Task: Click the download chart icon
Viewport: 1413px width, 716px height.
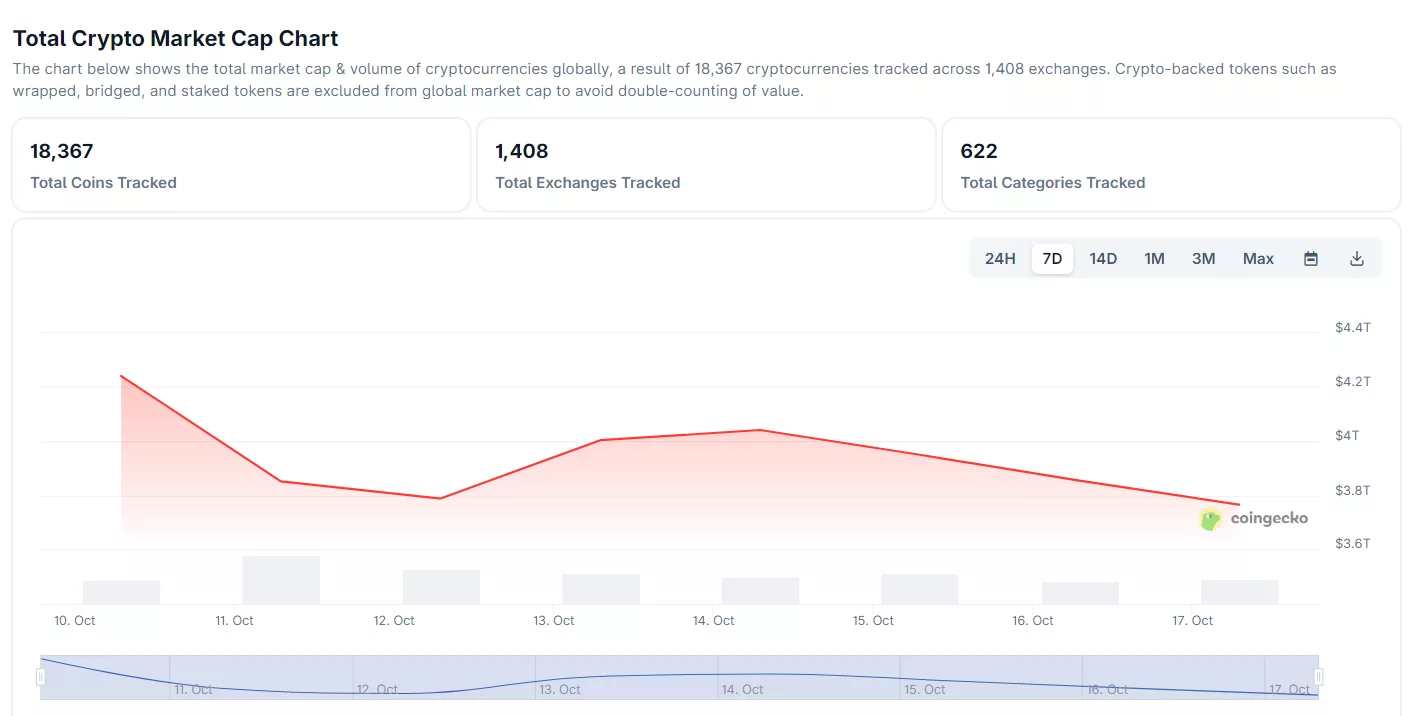Action: point(1357,259)
